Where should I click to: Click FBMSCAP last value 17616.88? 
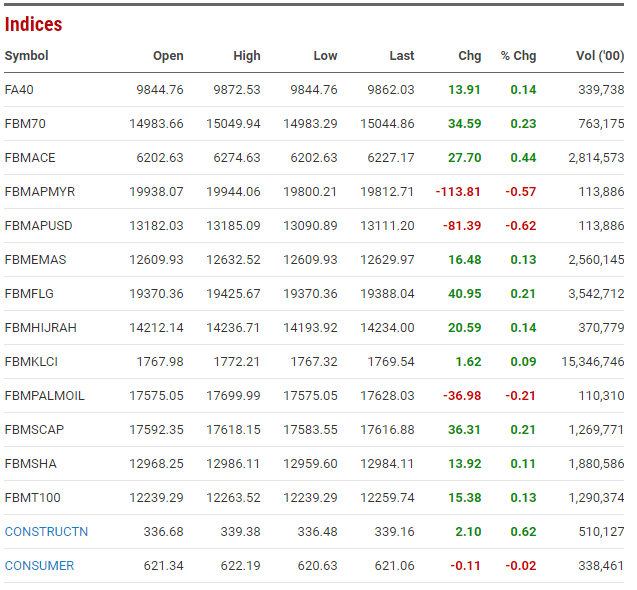pyautogui.click(x=387, y=429)
